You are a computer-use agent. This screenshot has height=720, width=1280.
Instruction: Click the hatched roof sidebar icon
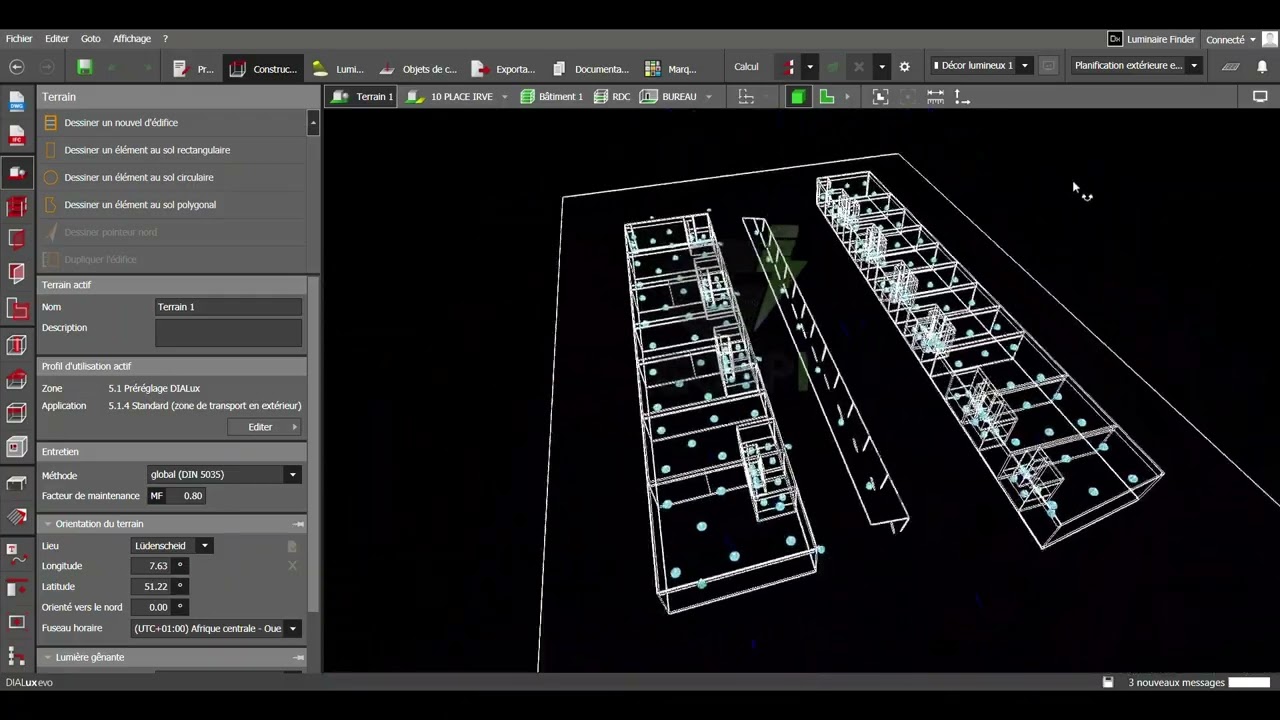(x=17, y=517)
